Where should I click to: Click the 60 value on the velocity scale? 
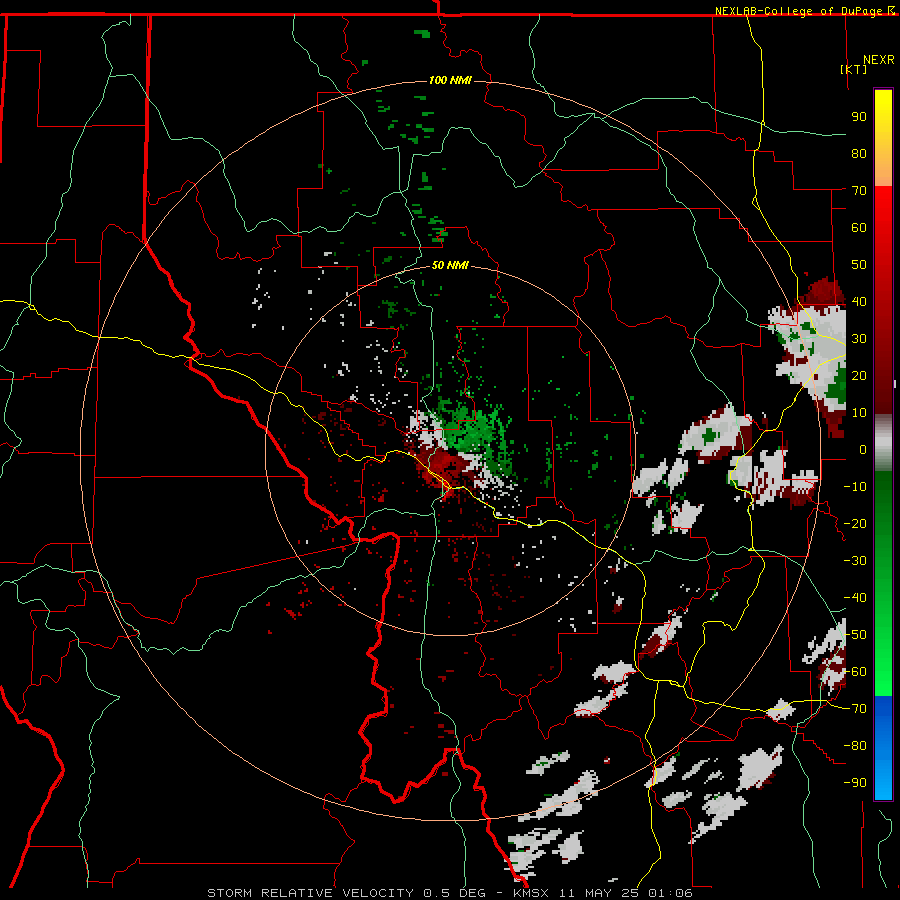click(x=859, y=227)
